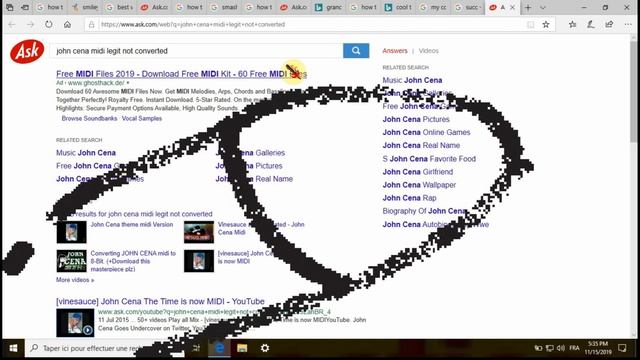
Task: Open the clock and date in taskbar
Action: click(x=598, y=348)
